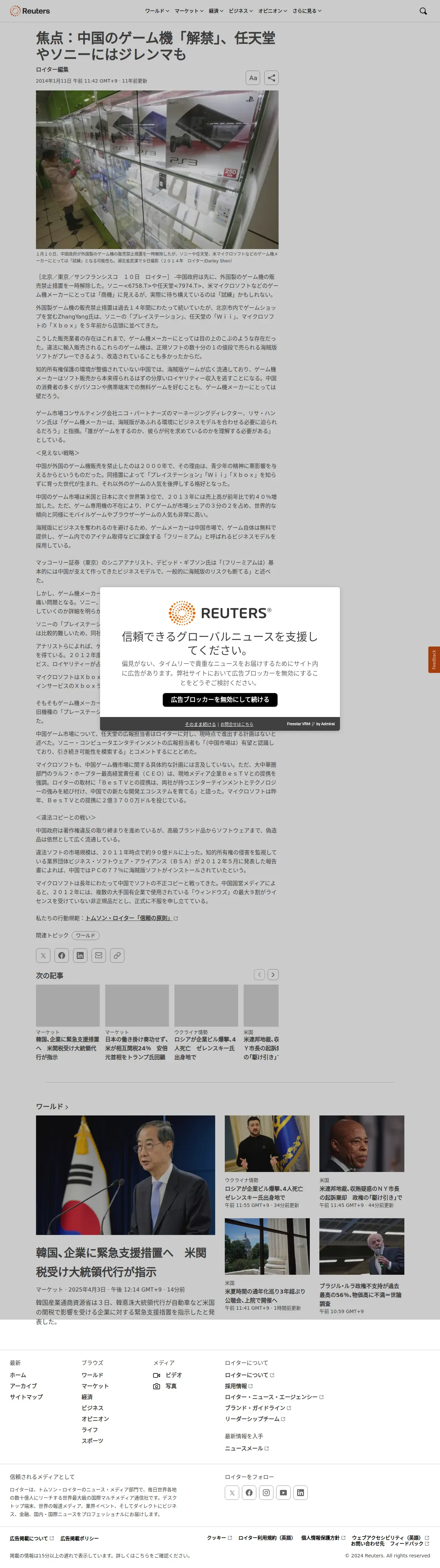Open the Aa text size button
This screenshot has width=440, height=1568.
(x=253, y=78)
